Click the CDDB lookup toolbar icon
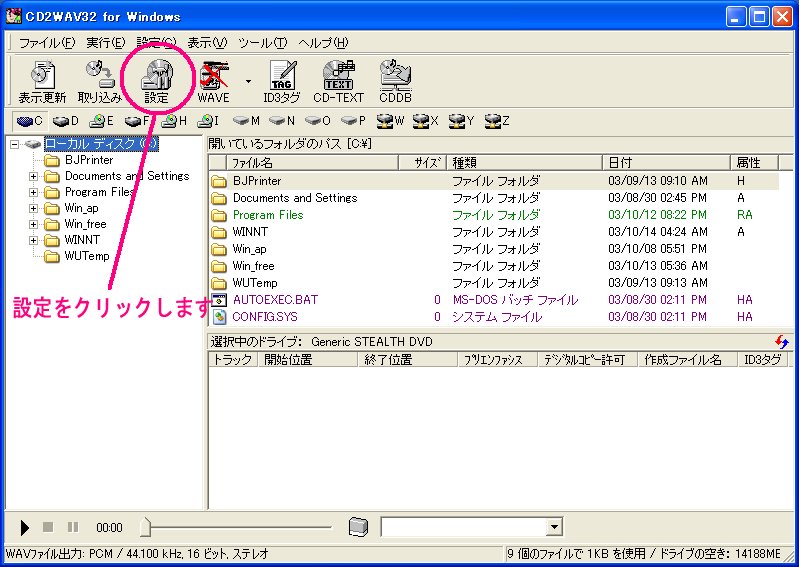 coord(395,80)
